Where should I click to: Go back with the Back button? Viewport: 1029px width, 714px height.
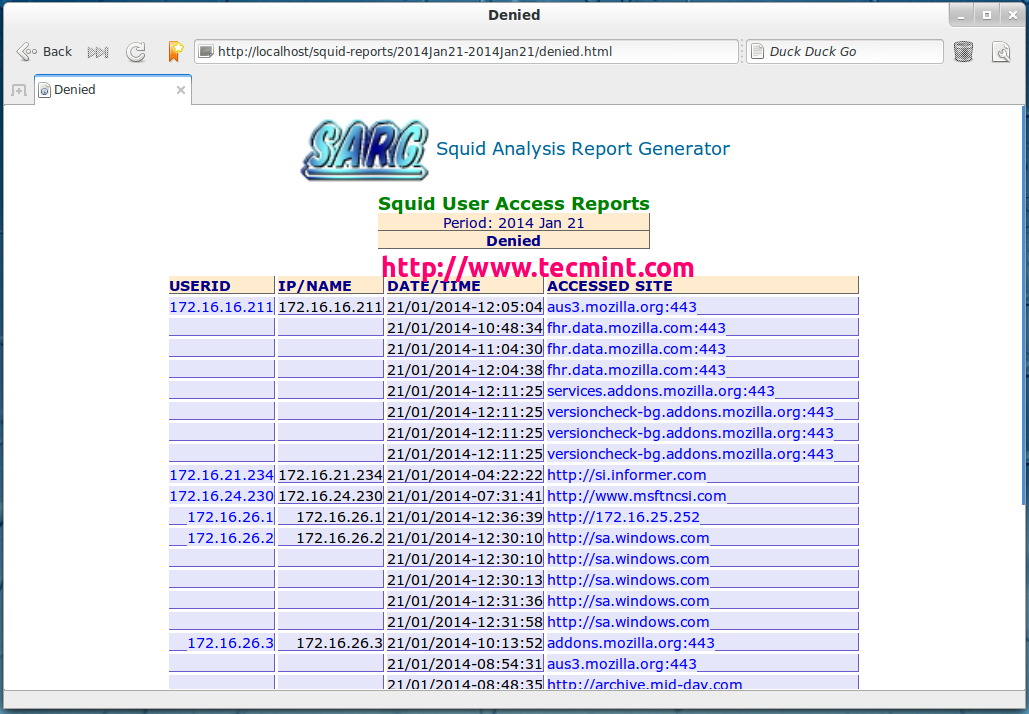43,52
